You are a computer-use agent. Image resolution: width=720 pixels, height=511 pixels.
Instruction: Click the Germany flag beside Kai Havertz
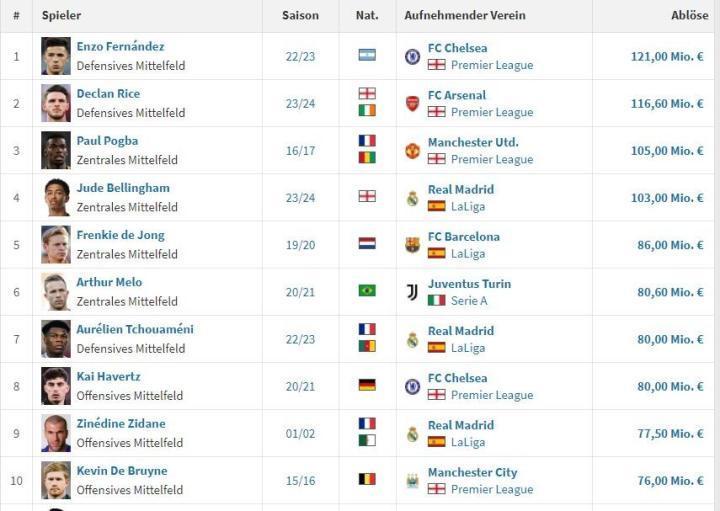tap(367, 386)
